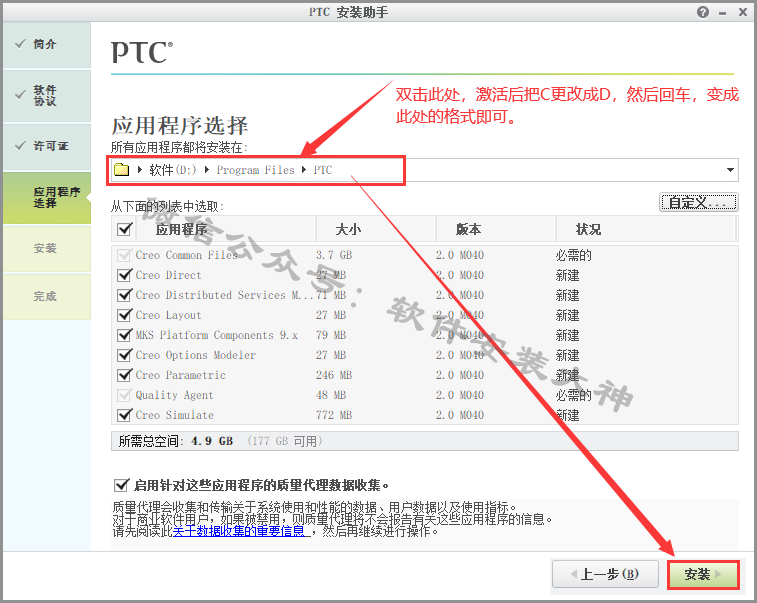Viewport: 757px width, 603px height.
Task: Go to 软件协议 step in sidebar
Action: pos(47,96)
